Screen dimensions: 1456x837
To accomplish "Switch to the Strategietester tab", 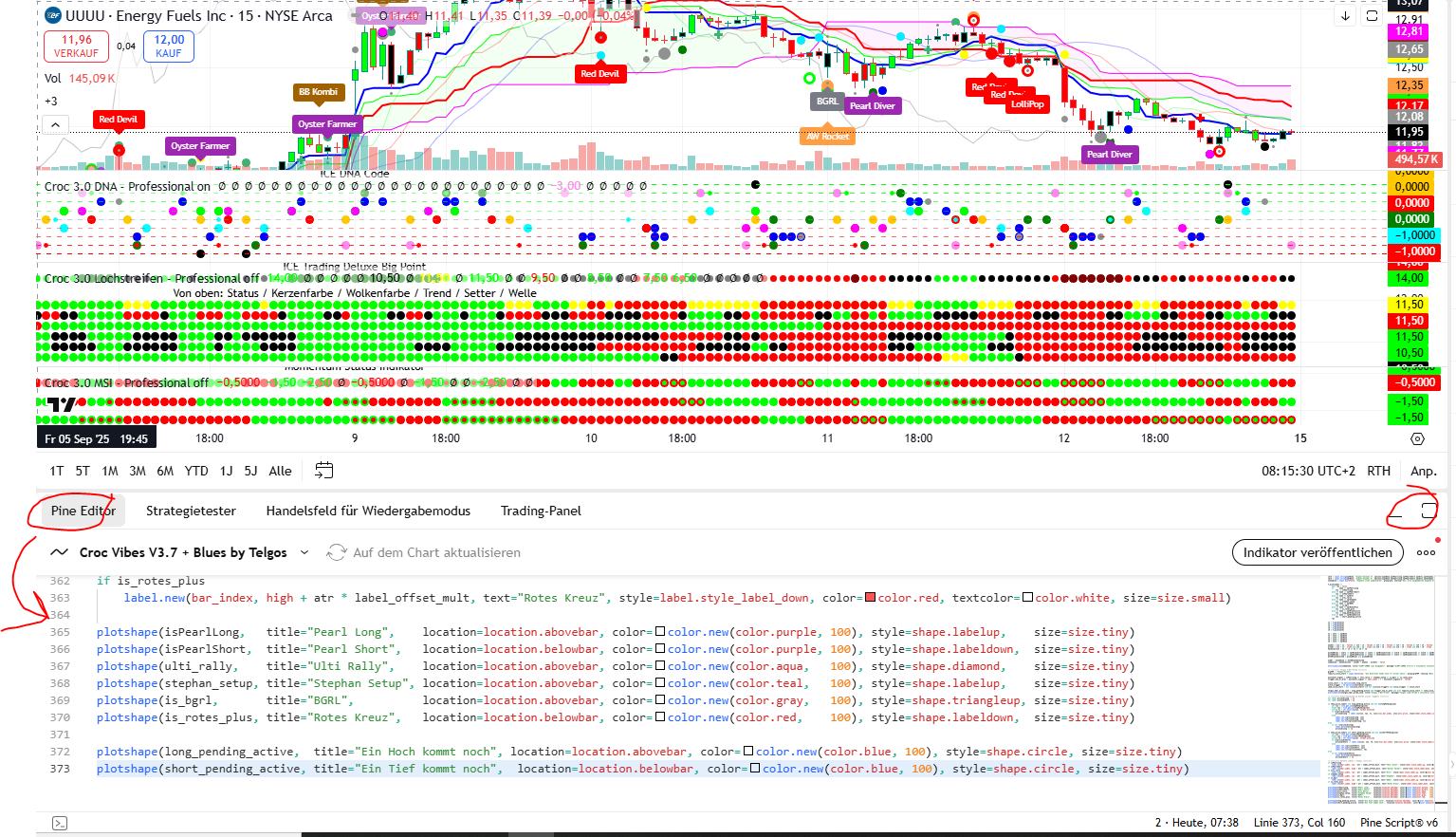I will click(x=191, y=511).
